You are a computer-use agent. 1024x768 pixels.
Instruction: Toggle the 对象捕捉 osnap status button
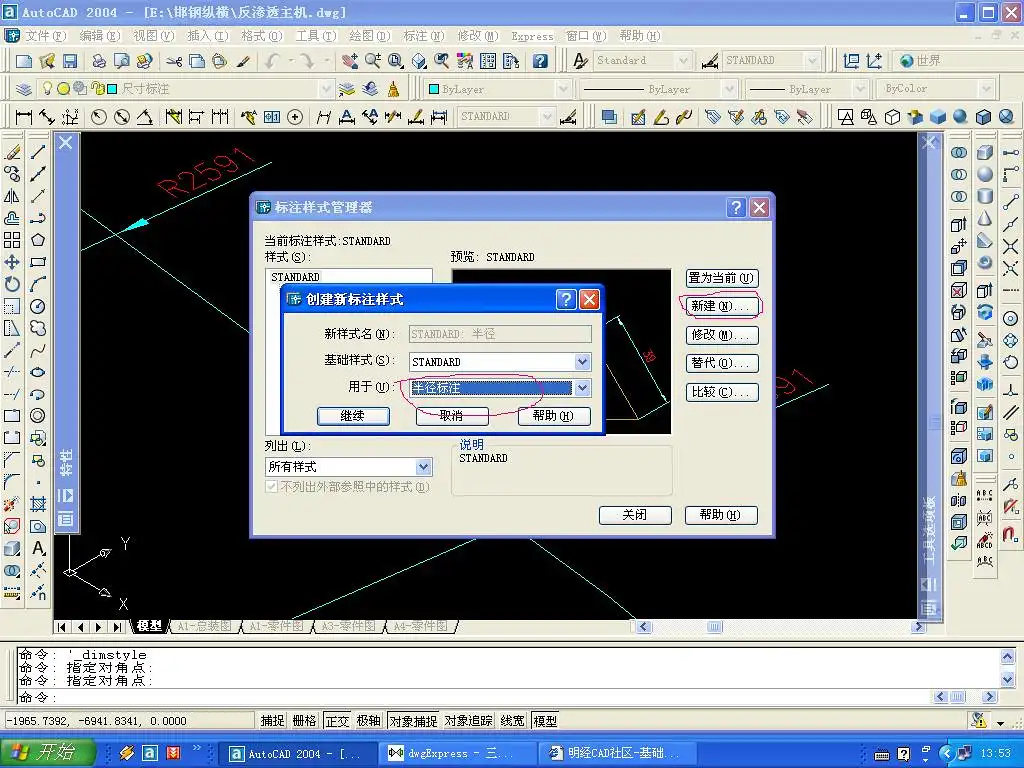(413, 721)
